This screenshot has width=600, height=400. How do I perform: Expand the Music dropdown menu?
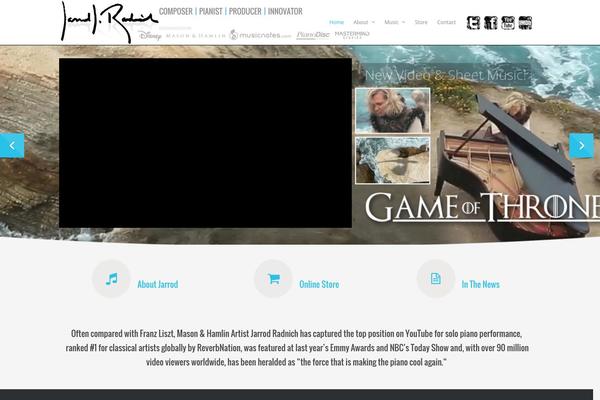pos(395,22)
